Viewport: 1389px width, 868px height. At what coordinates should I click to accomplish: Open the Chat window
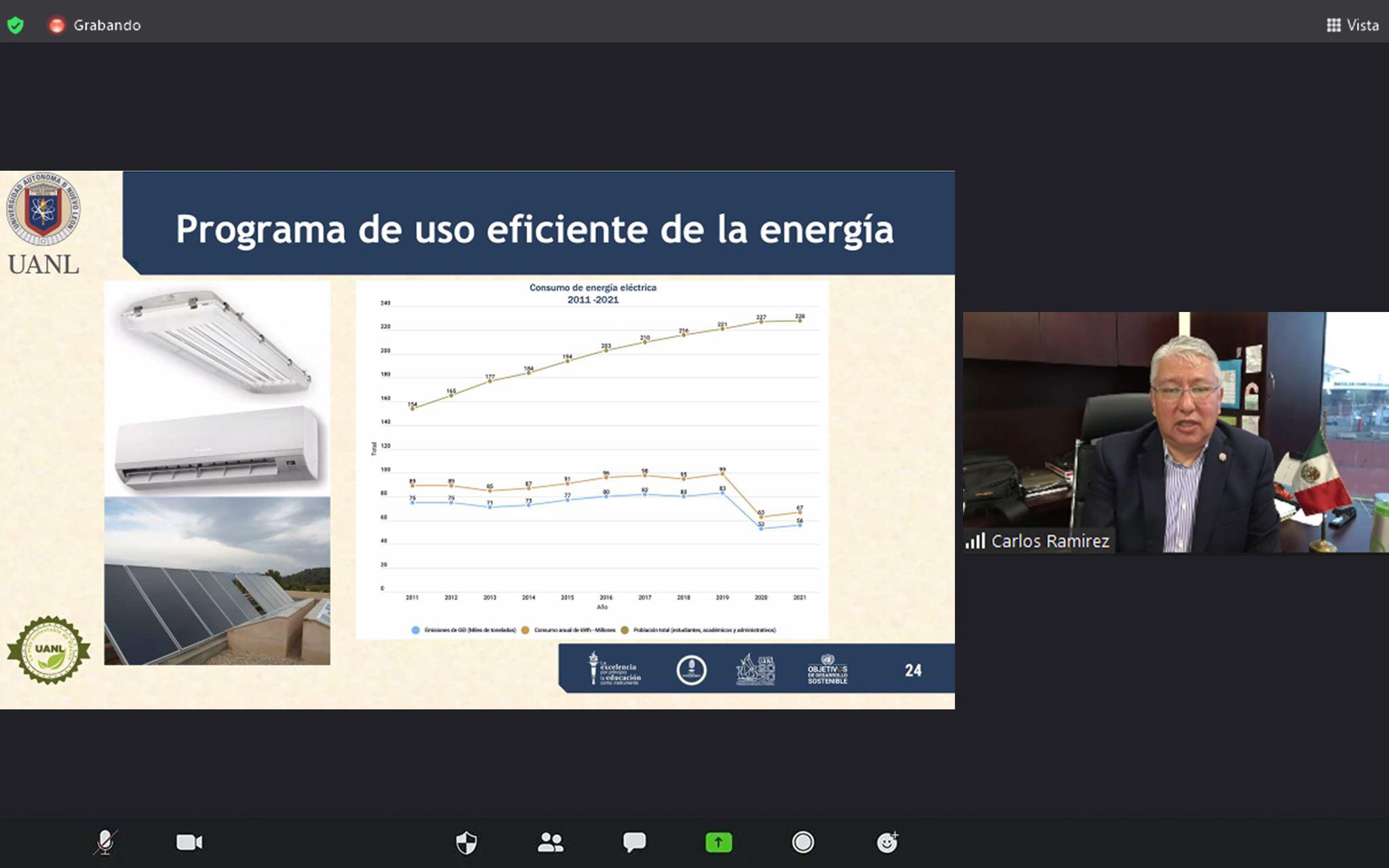click(x=634, y=842)
